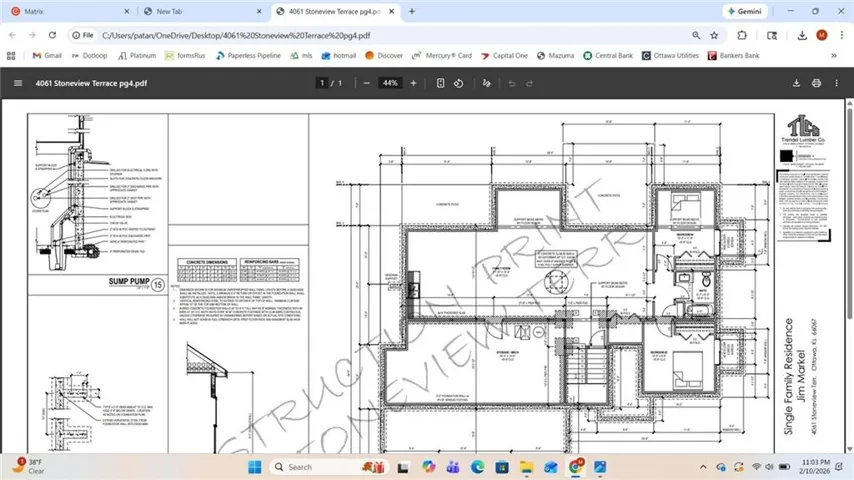The image size is (854, 480).
Task: Open the Windows Start menu
Action: (253, 467)
